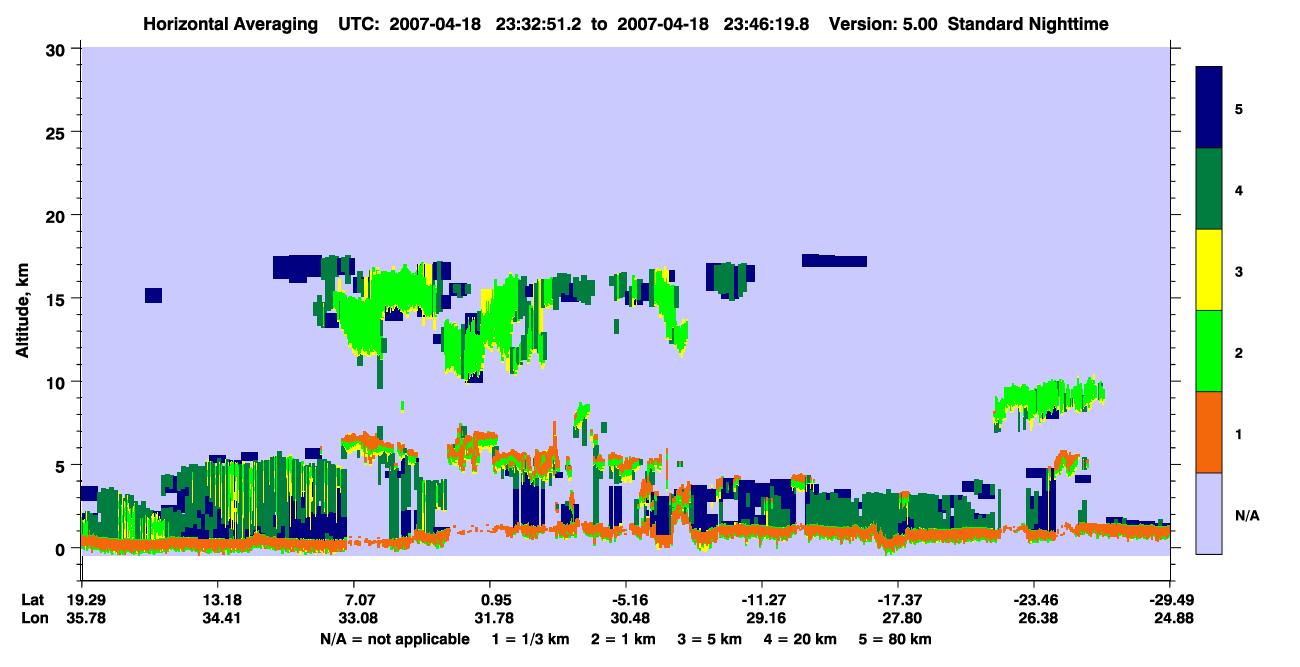
Task: Click the dark blue color bar segment 5
Action: [1209, 108]
